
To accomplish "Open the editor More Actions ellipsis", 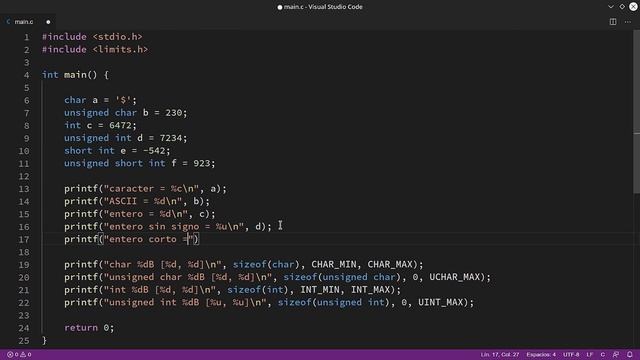I will [627, 22].
